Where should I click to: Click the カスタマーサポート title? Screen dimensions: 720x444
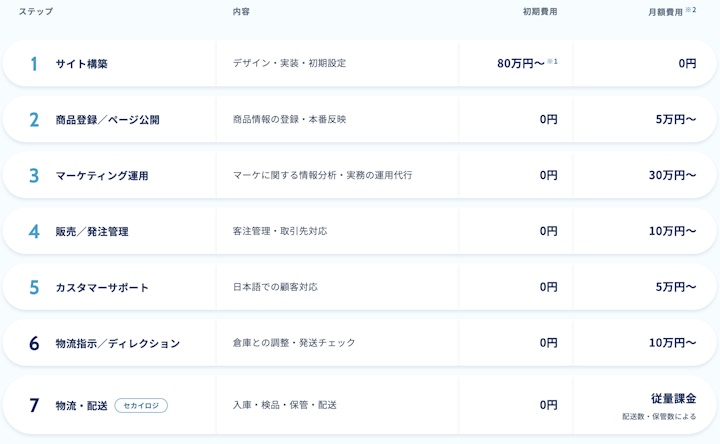(x=102, y=287)
